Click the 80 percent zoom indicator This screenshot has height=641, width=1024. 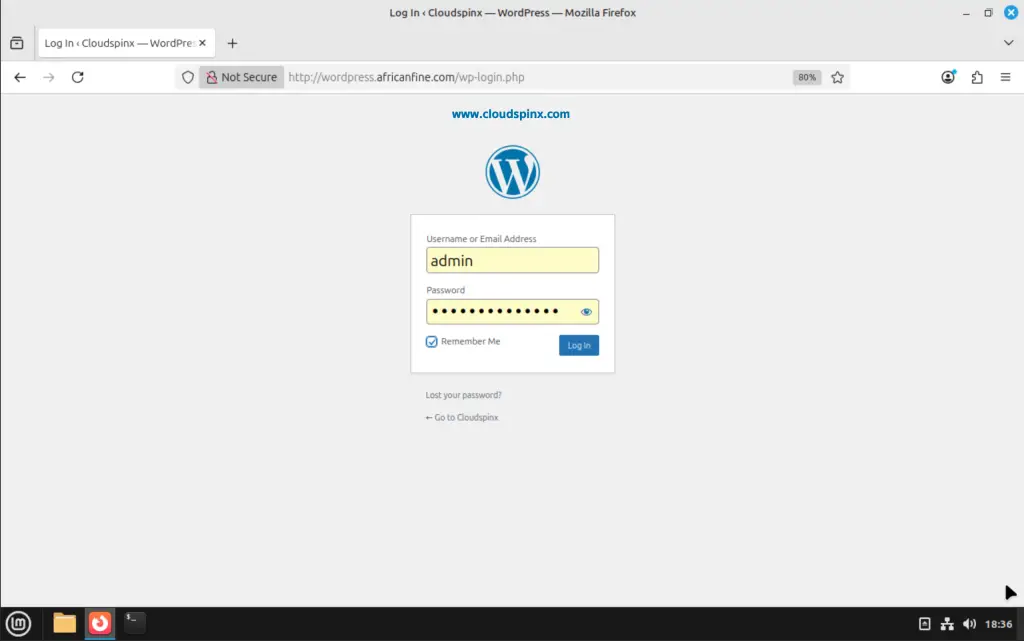click(806, 77)
